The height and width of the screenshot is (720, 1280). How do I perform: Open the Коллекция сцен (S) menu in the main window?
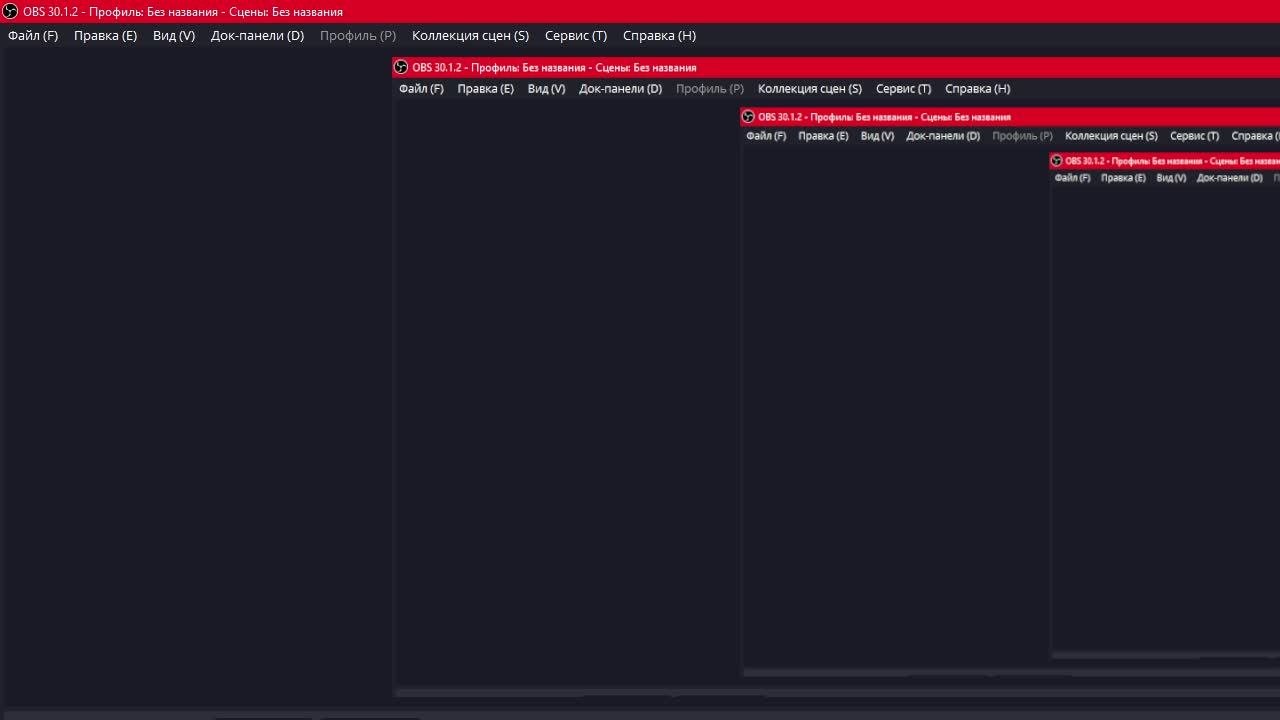470,35
